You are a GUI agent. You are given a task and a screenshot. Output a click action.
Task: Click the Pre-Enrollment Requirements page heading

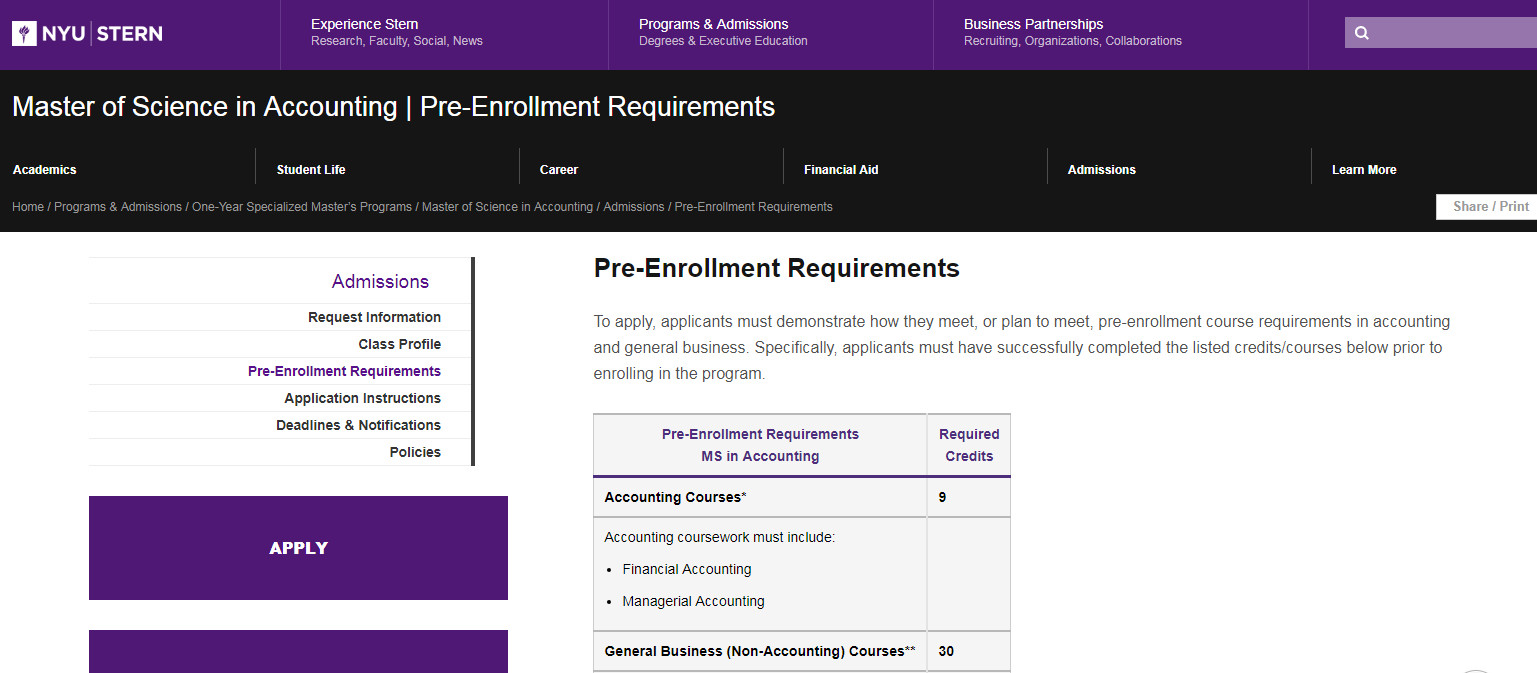[x=777, y=268]
